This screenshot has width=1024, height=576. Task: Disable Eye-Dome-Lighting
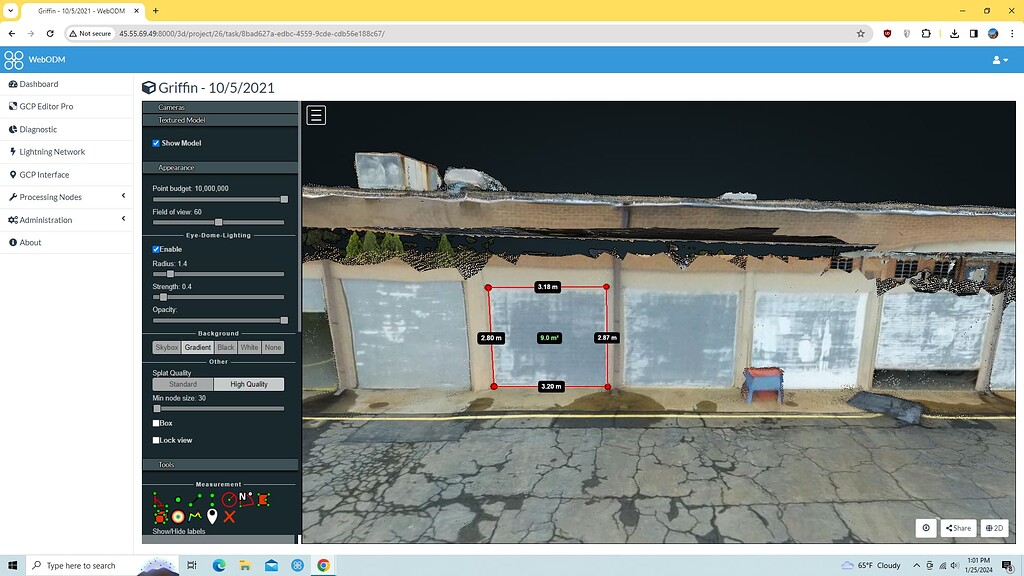155,248
